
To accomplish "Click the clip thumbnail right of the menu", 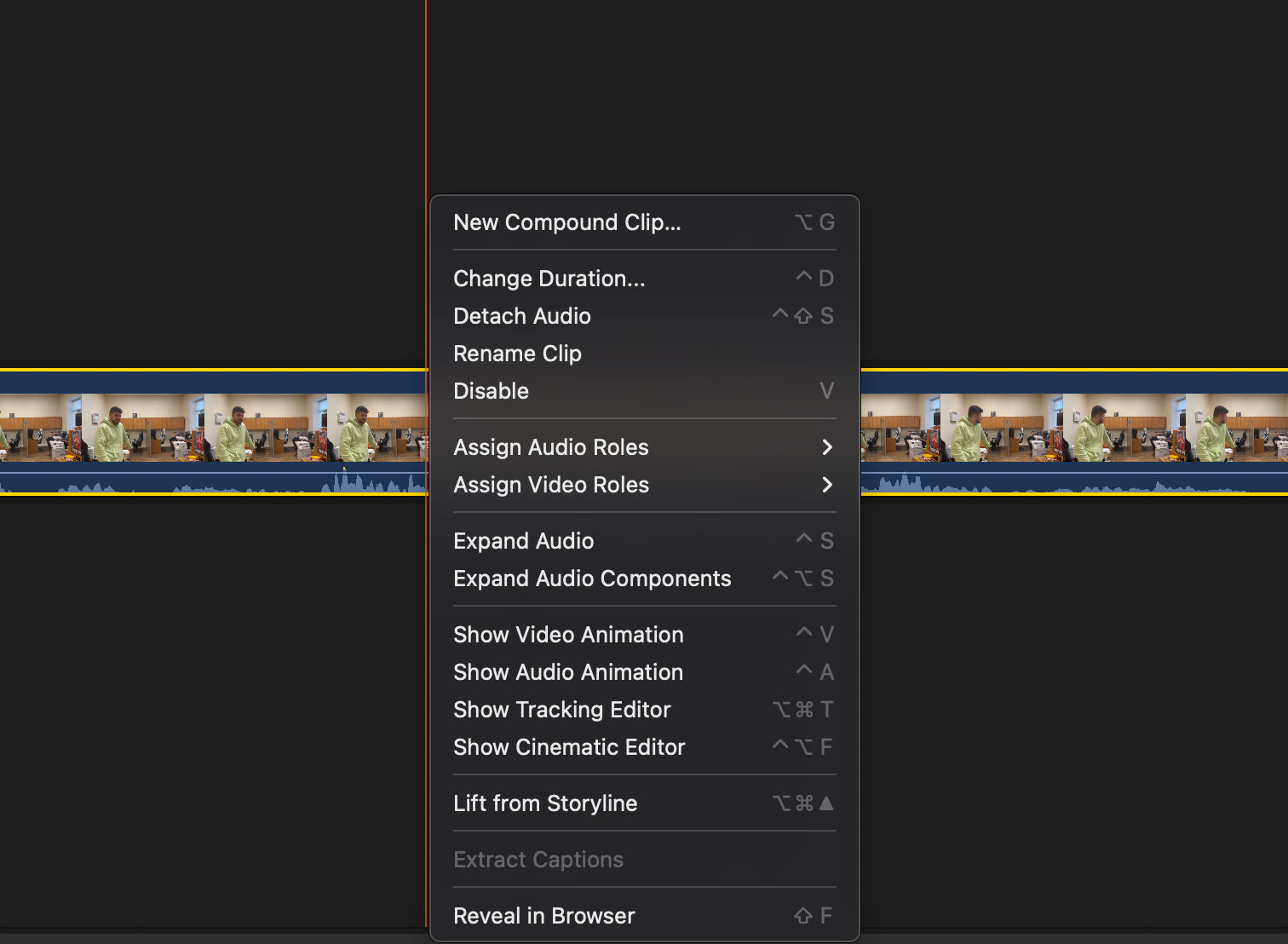I will click(x=1074, y=428).
